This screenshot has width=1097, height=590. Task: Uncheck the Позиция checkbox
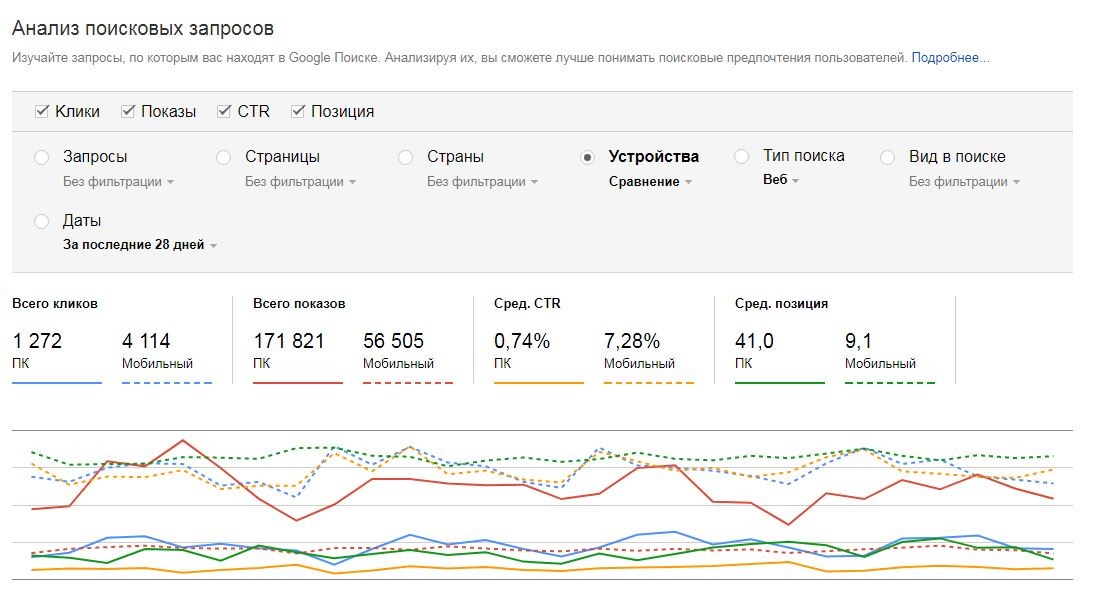click(298, 111)
